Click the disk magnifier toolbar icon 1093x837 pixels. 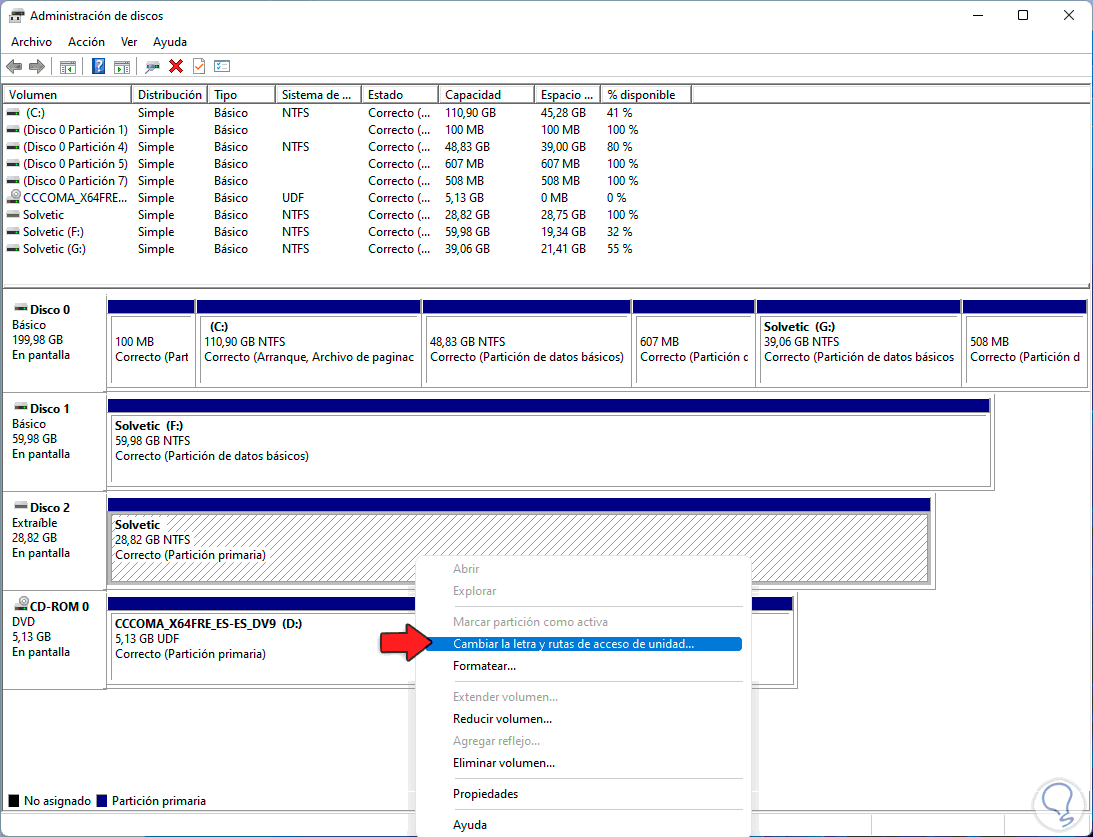click(x=153, y=66)
